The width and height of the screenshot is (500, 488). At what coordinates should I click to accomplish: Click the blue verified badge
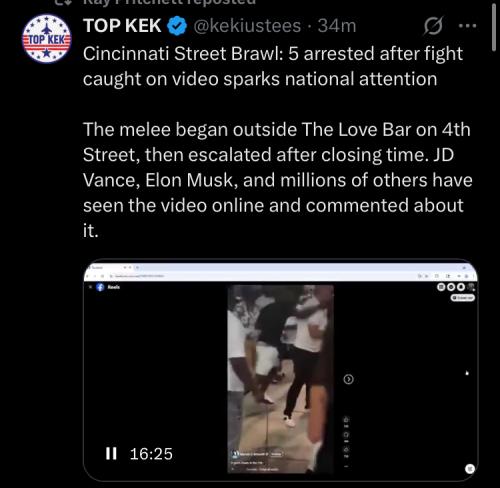point(177,26)
